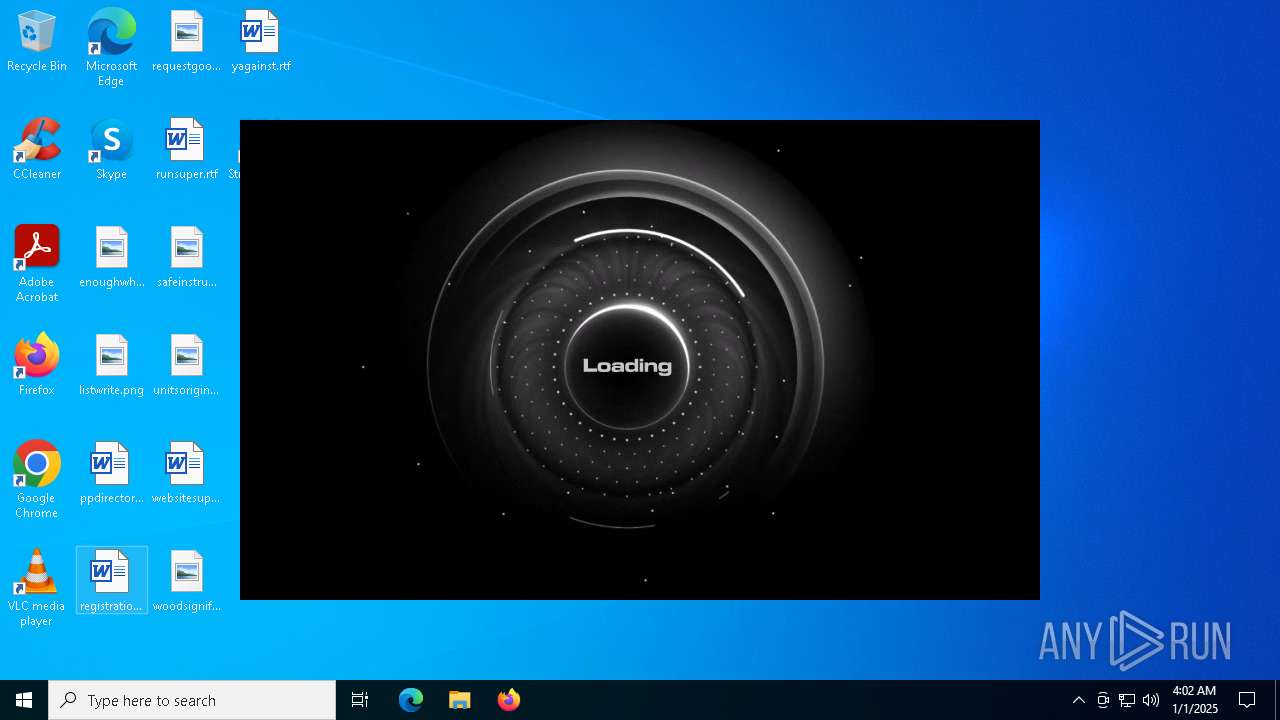Select the websitesup... Word document
This screenshot has height=720, width=1280.
tap(186, 474)
